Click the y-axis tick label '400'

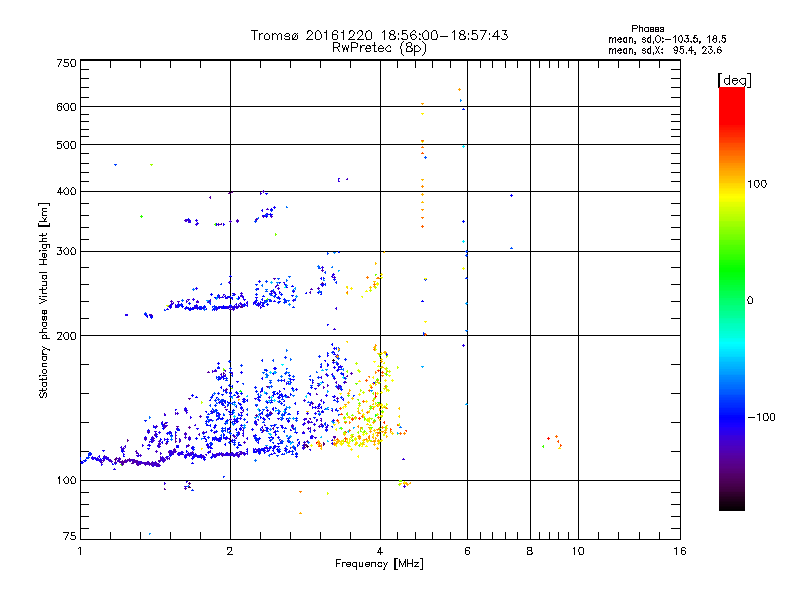(x=66, y=192)
